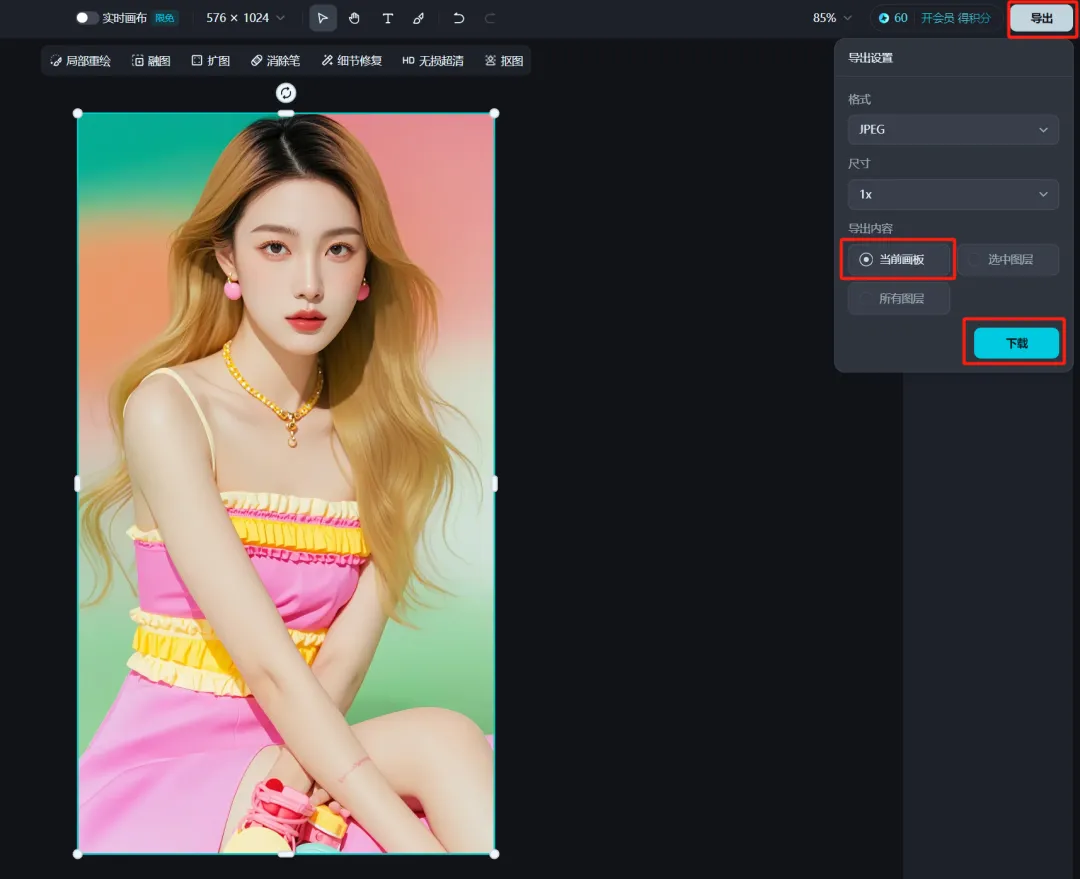Screen dimensions: 1080x879
Task: Select the brush tool in the toolbar
Action: coord(419,18)
